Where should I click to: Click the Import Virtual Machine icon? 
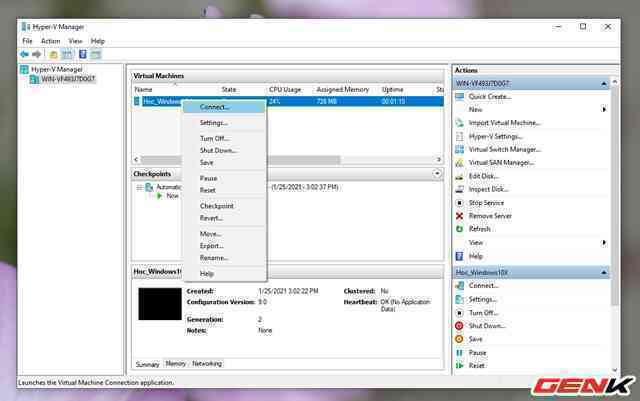click(x=460, y=123)
